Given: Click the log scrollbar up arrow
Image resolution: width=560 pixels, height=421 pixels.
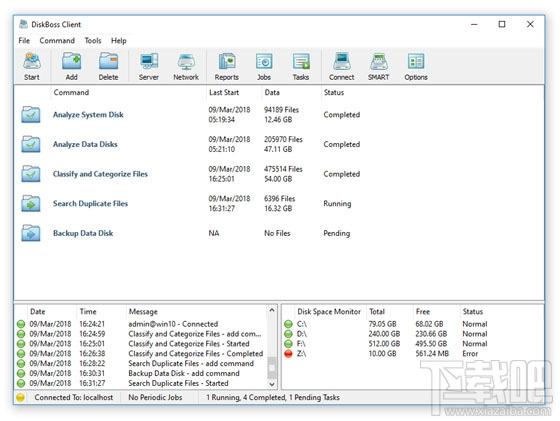Looking at the screenshot, I should (x=272, y=310).
